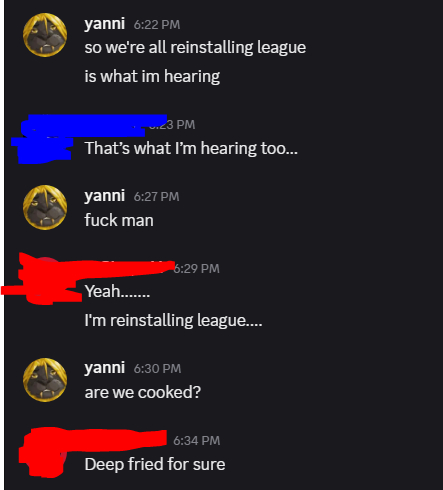This screenshot has width=443, height=490.
Task: Open yanni's username at 6:22 PM
Action: click(x=105, y=24)
